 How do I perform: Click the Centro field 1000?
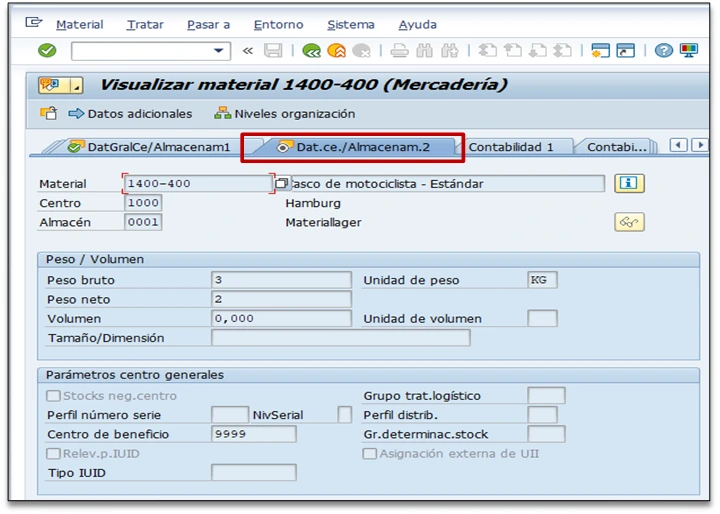(143, 203)
